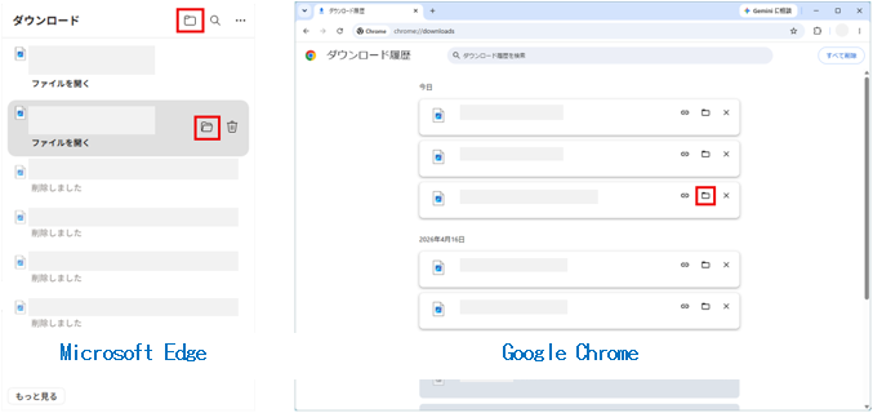This screenshot has height=413, width=873.
Task: Select the ダウンロード履歴 tab
Action: click(x=367, y=11)
